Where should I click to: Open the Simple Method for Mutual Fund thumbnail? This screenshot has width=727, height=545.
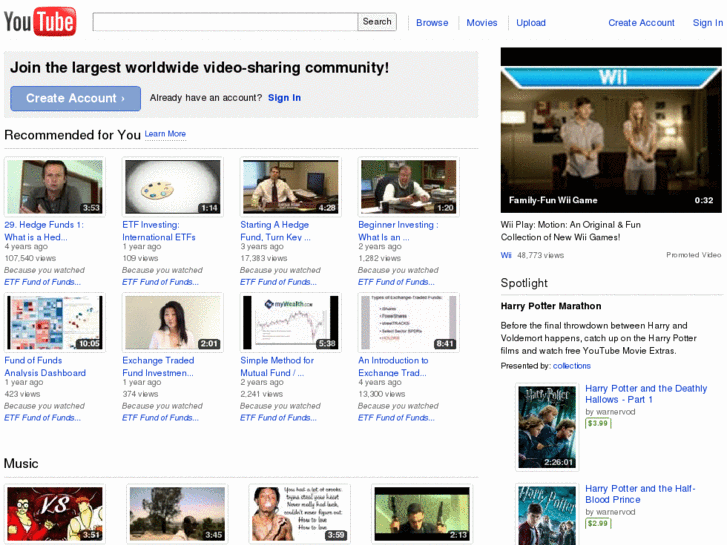tap(290, 322)
